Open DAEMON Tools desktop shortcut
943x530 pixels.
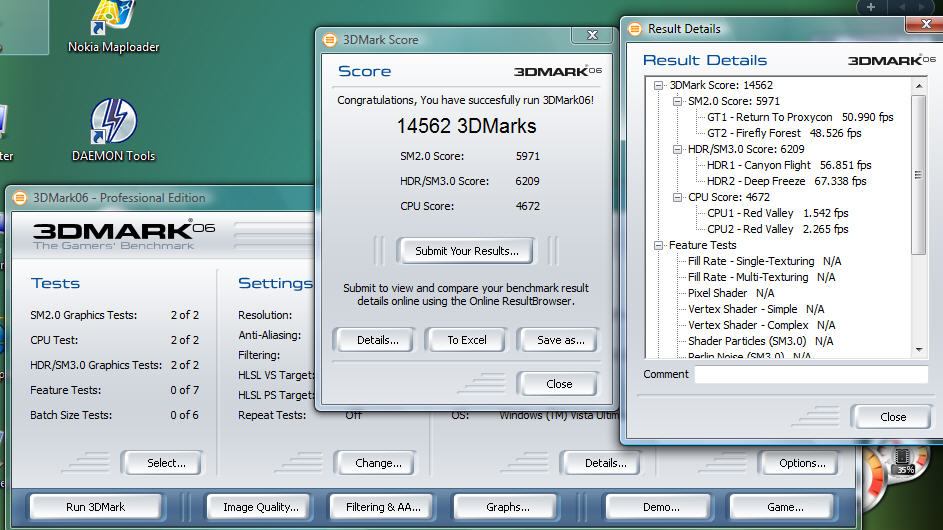113,131
